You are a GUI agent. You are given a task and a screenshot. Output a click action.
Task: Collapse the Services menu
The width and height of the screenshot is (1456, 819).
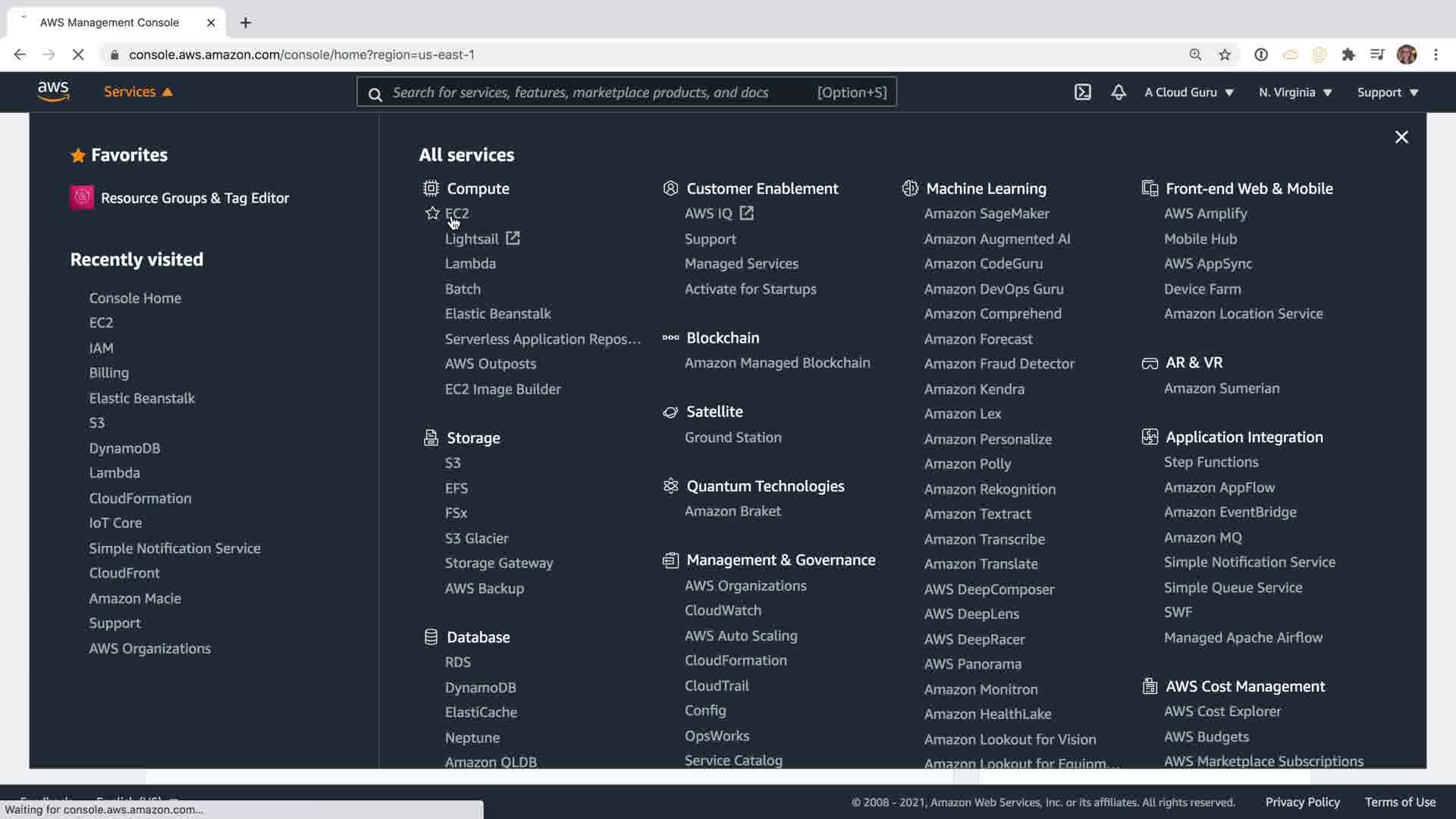coord(138,92)
